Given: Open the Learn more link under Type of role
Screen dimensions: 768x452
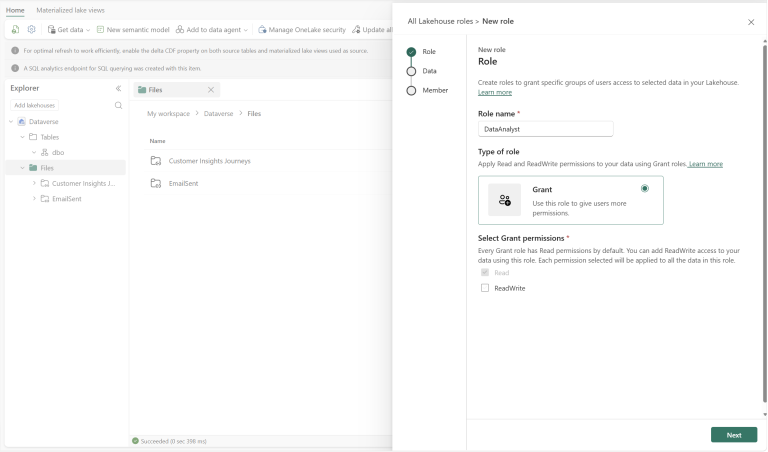Looking at the screenshot, I should point(705,164).
